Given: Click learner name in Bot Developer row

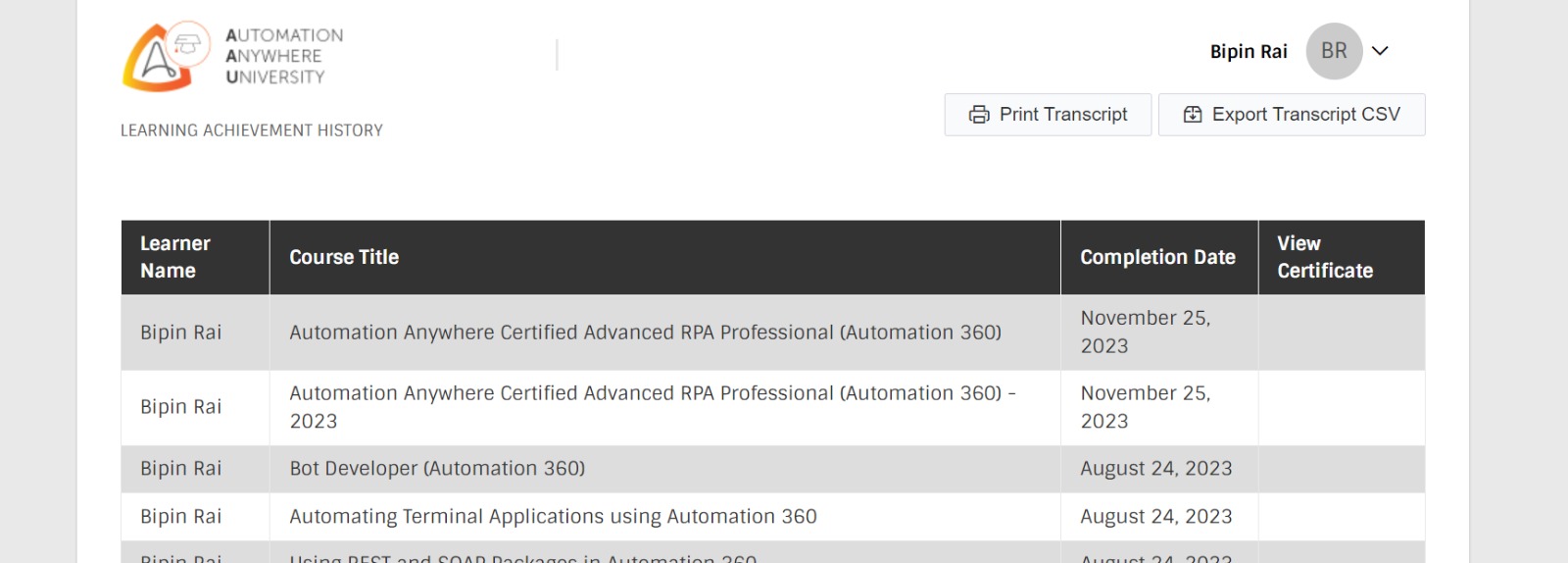Looking at the screenshot, I should [x=180, y=469].
